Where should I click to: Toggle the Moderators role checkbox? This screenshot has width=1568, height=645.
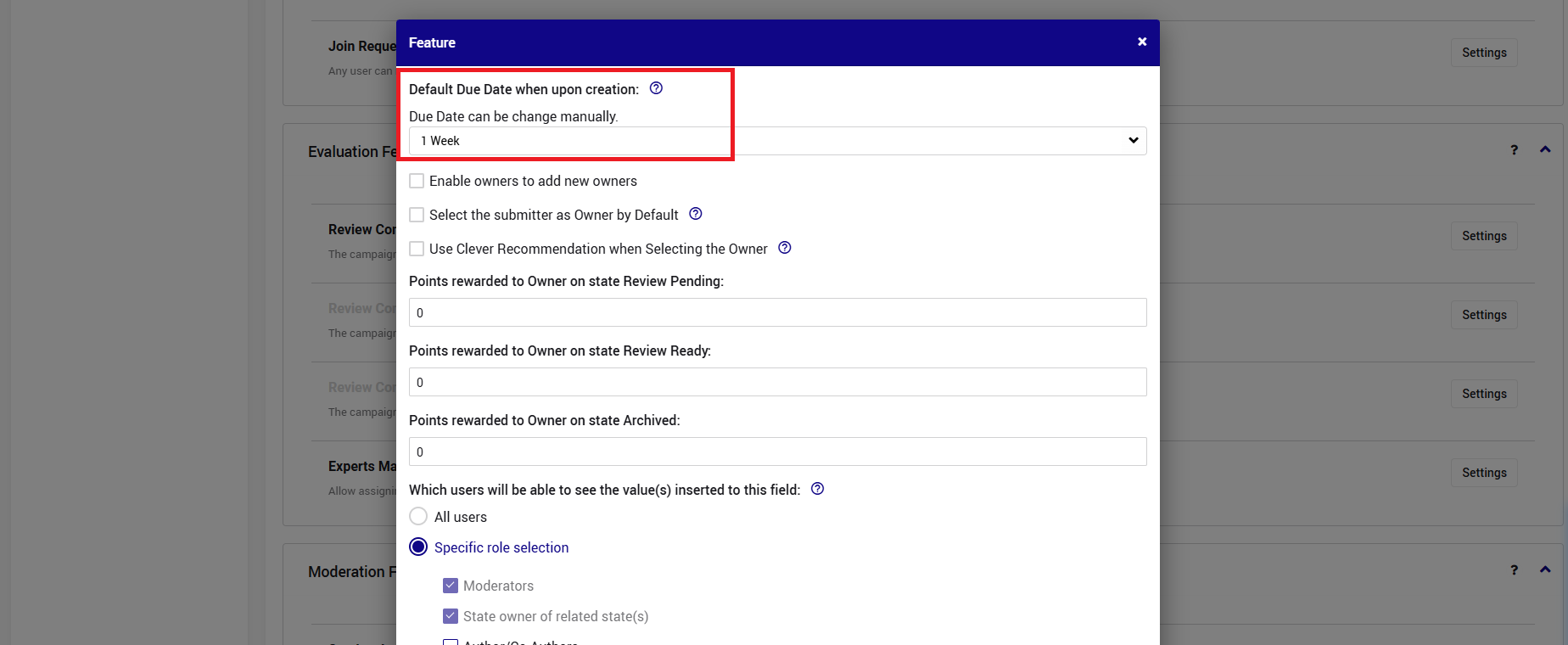(x=451, y=586)
